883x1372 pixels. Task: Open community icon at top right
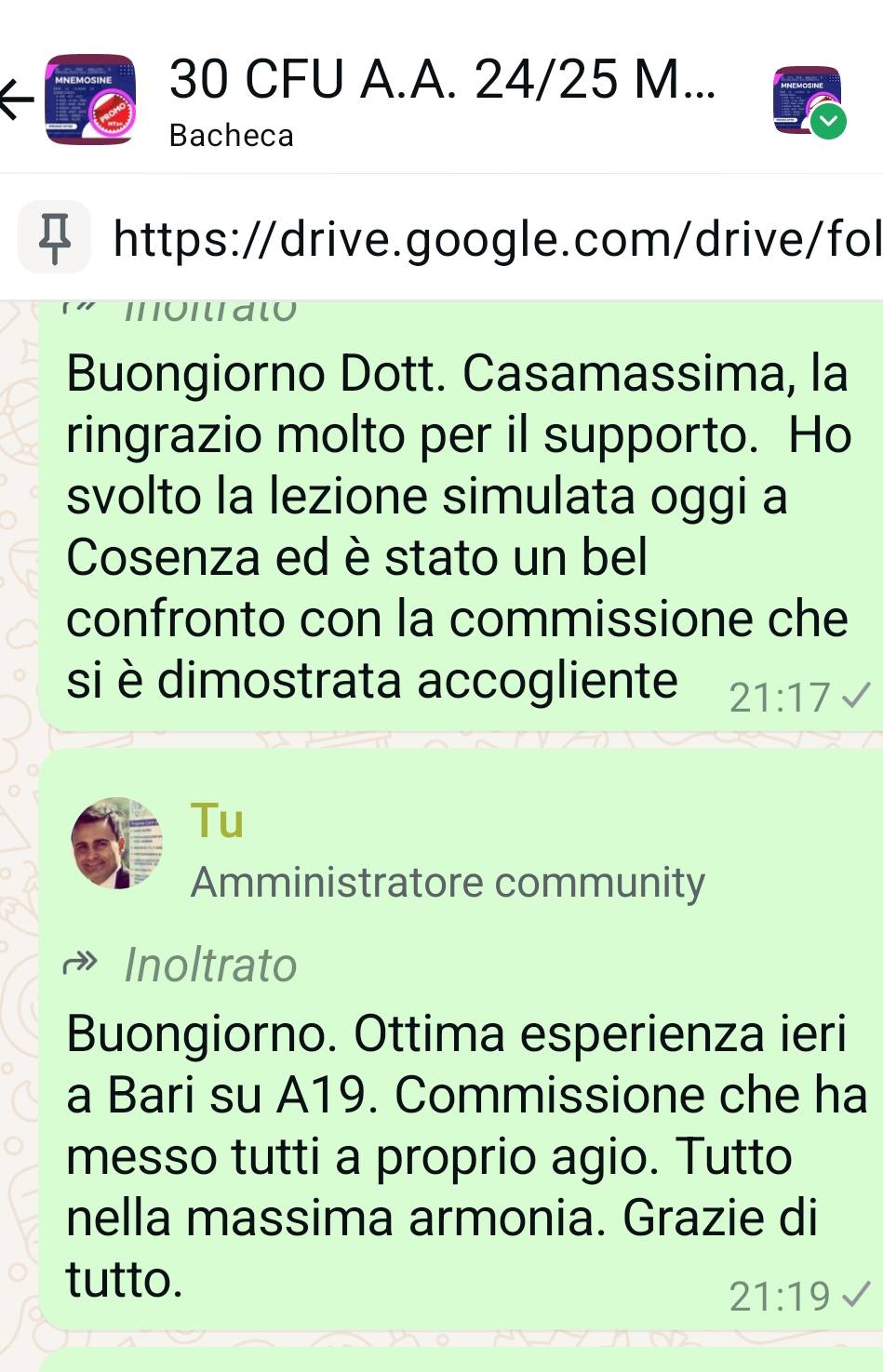(x=807, y=100)
